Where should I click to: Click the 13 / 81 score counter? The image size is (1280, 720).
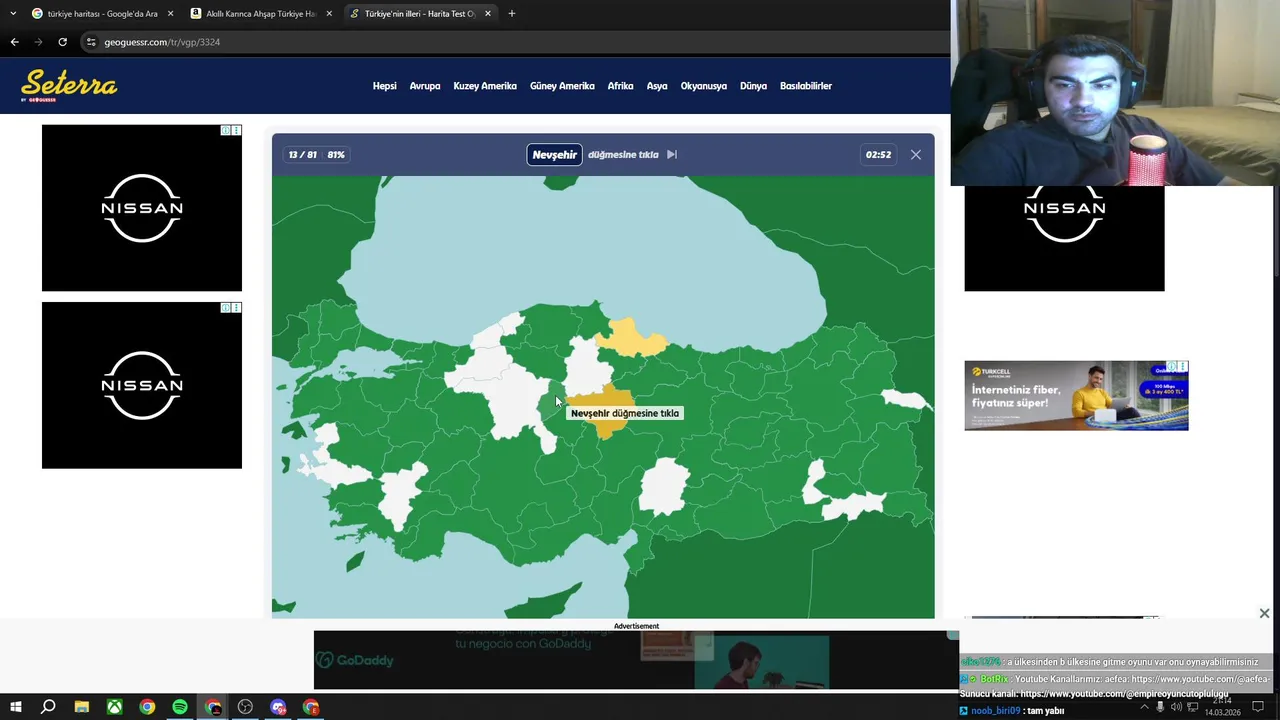[x=302, y=154]
